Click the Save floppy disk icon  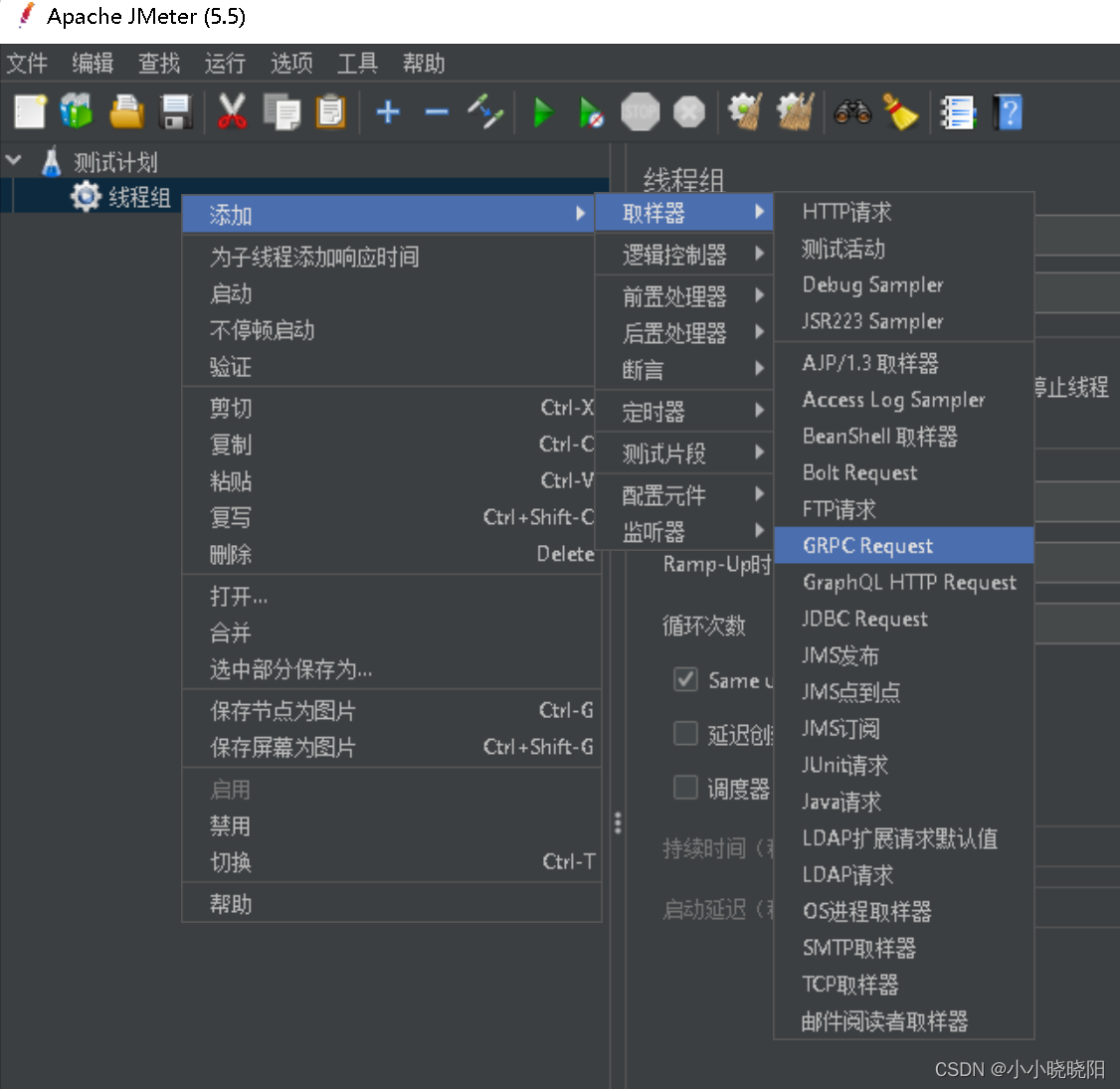(176, 112)
